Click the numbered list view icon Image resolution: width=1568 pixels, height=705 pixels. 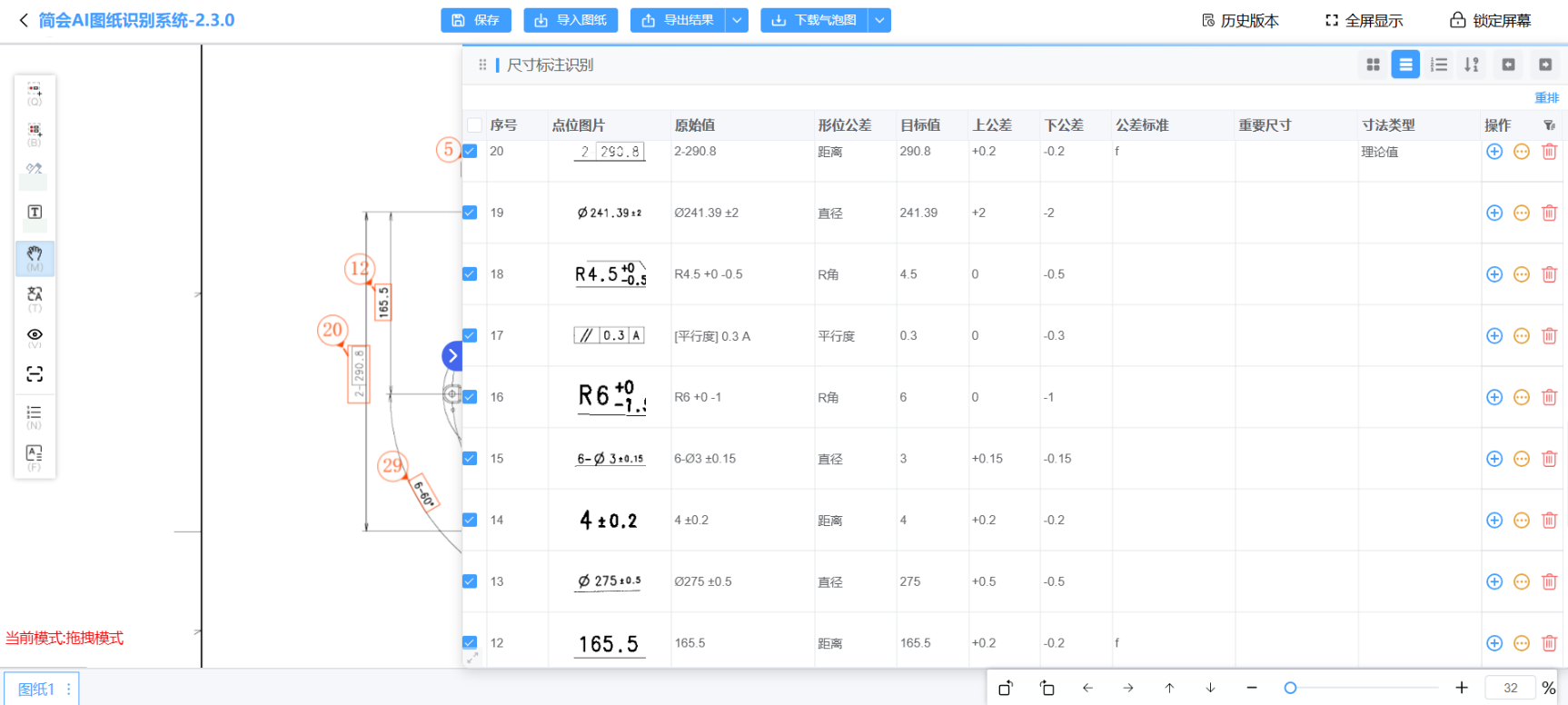(x=1438, y=65)
